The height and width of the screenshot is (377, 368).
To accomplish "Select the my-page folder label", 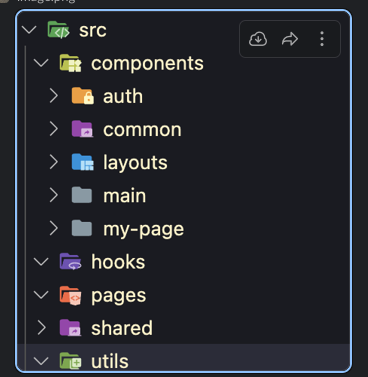I will tap(143, 230).
